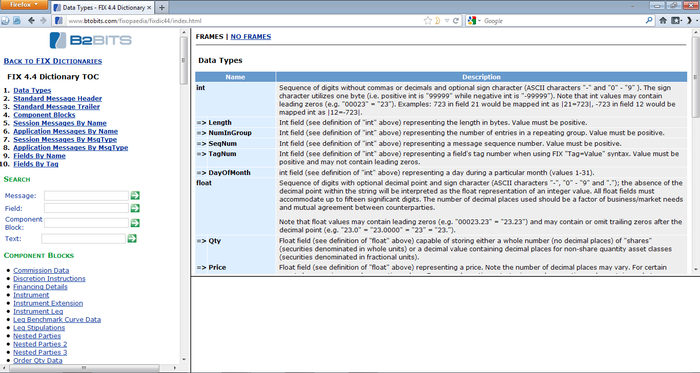Open the Data Types TOC link
The width and height of the screenshot is (700, 373).
tap(32, 90)
